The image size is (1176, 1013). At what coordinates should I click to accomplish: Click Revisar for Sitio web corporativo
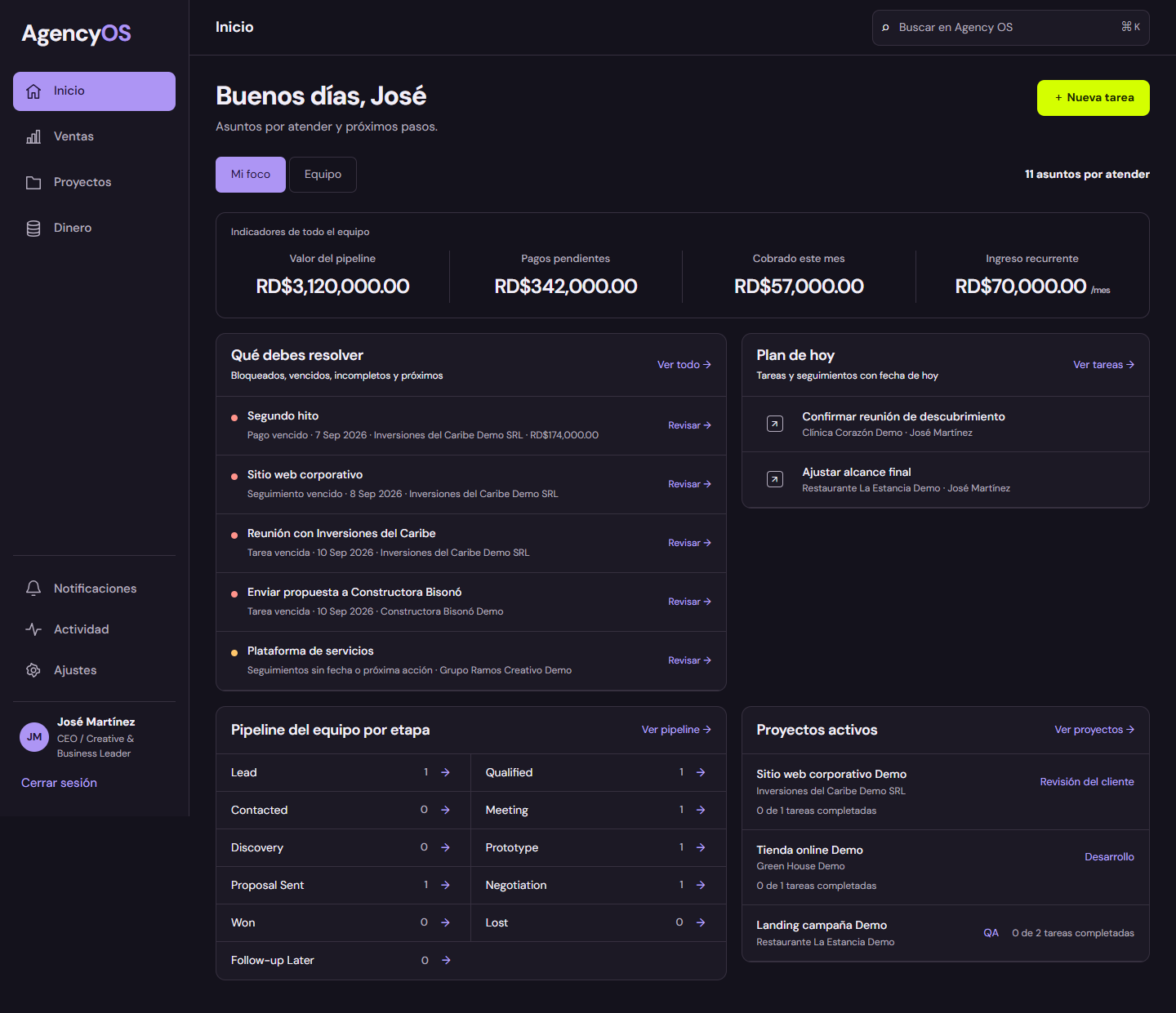tap(689, 484)
